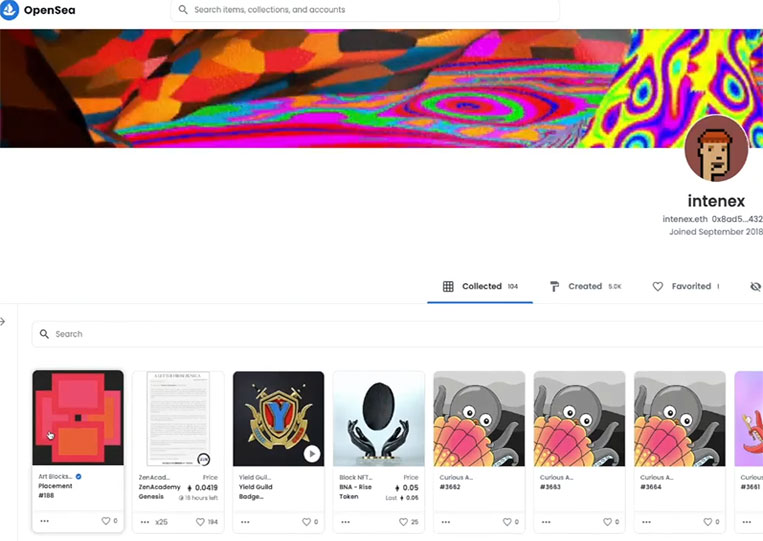
Task: Play the Yield Guild Badge video
Action: pos(312,454)
